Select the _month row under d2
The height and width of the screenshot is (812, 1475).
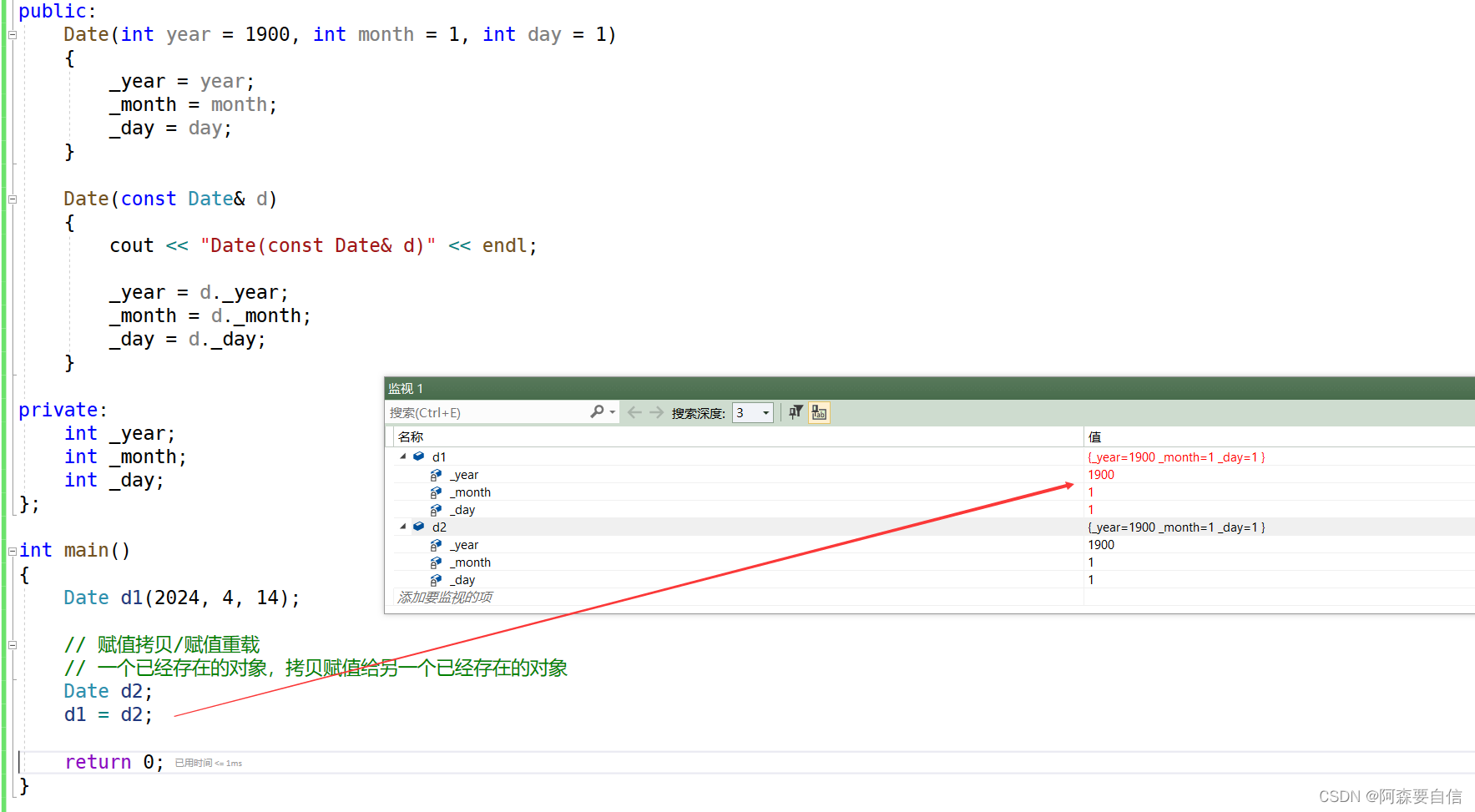[x=739, y=562]
